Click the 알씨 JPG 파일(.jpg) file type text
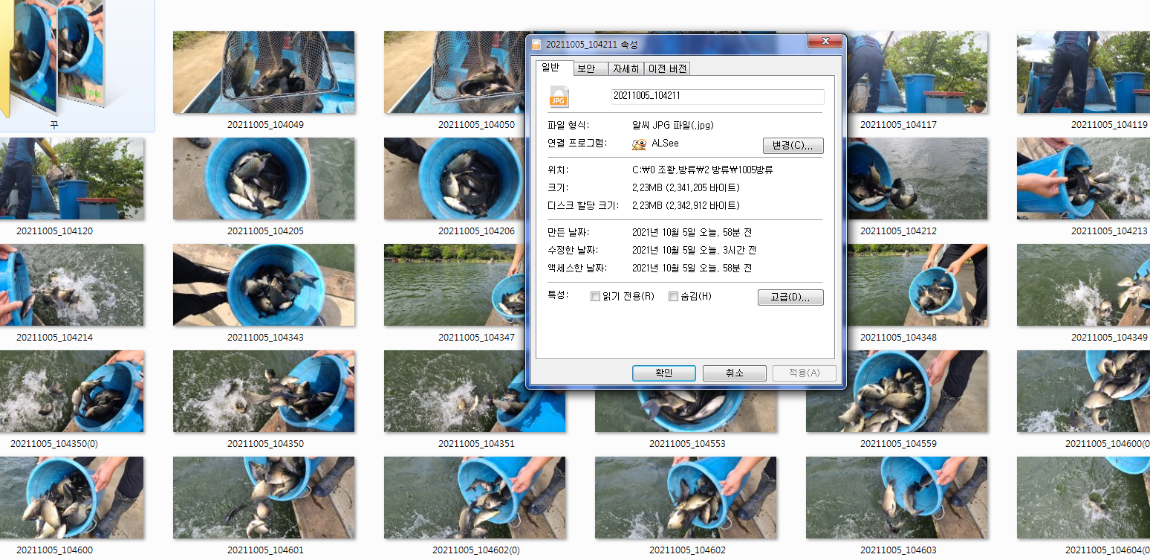The width and height of the screenshot is (1150, 560). (673, 125)
